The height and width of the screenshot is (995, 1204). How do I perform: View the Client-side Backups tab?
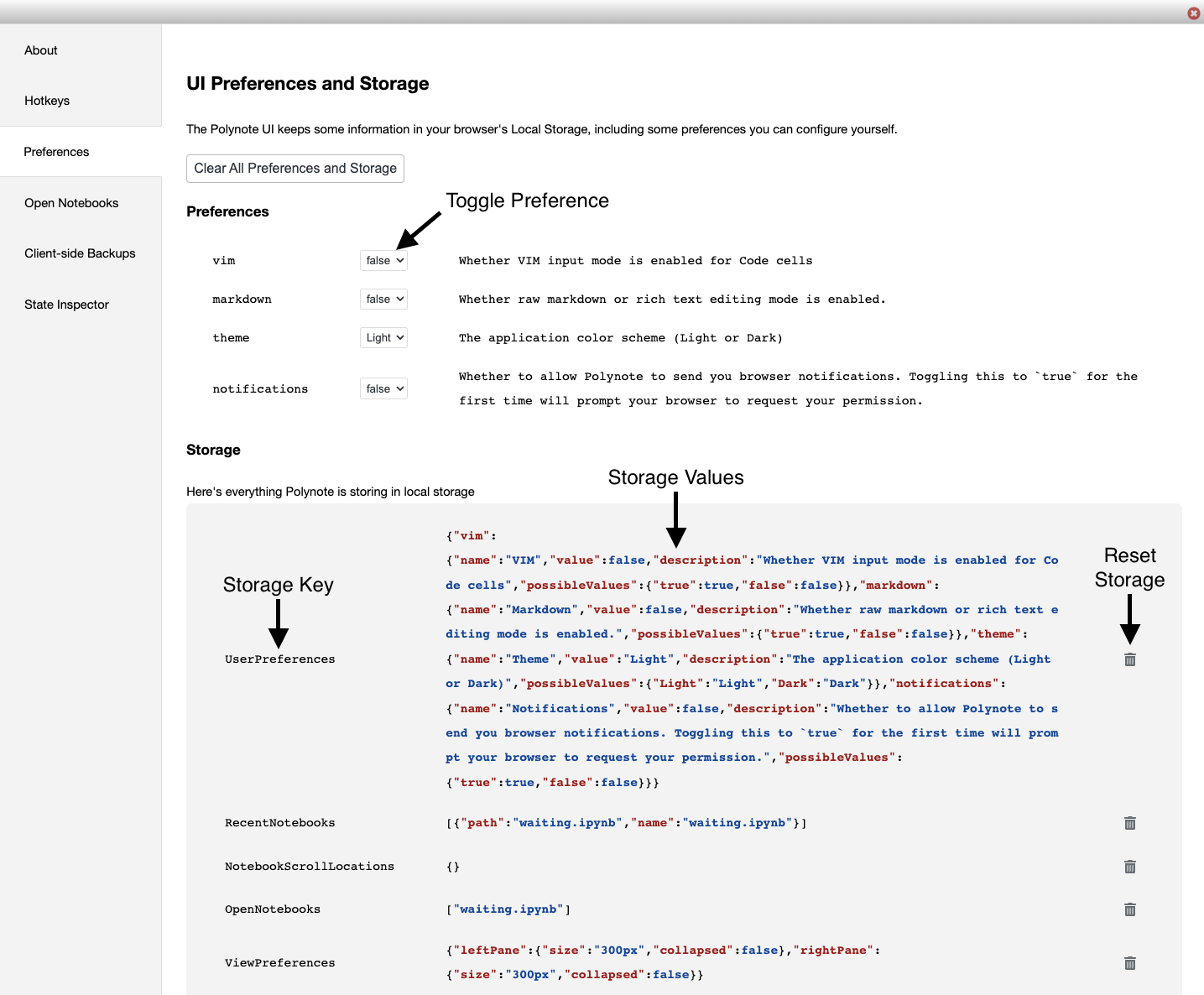80,253
